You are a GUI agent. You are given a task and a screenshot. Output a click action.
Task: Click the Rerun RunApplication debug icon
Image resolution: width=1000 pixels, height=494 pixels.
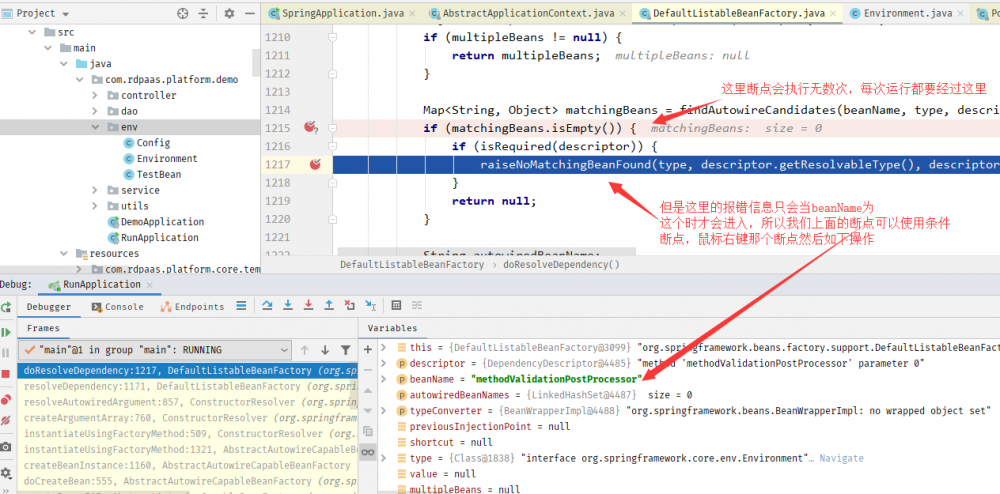coord(6,307)
